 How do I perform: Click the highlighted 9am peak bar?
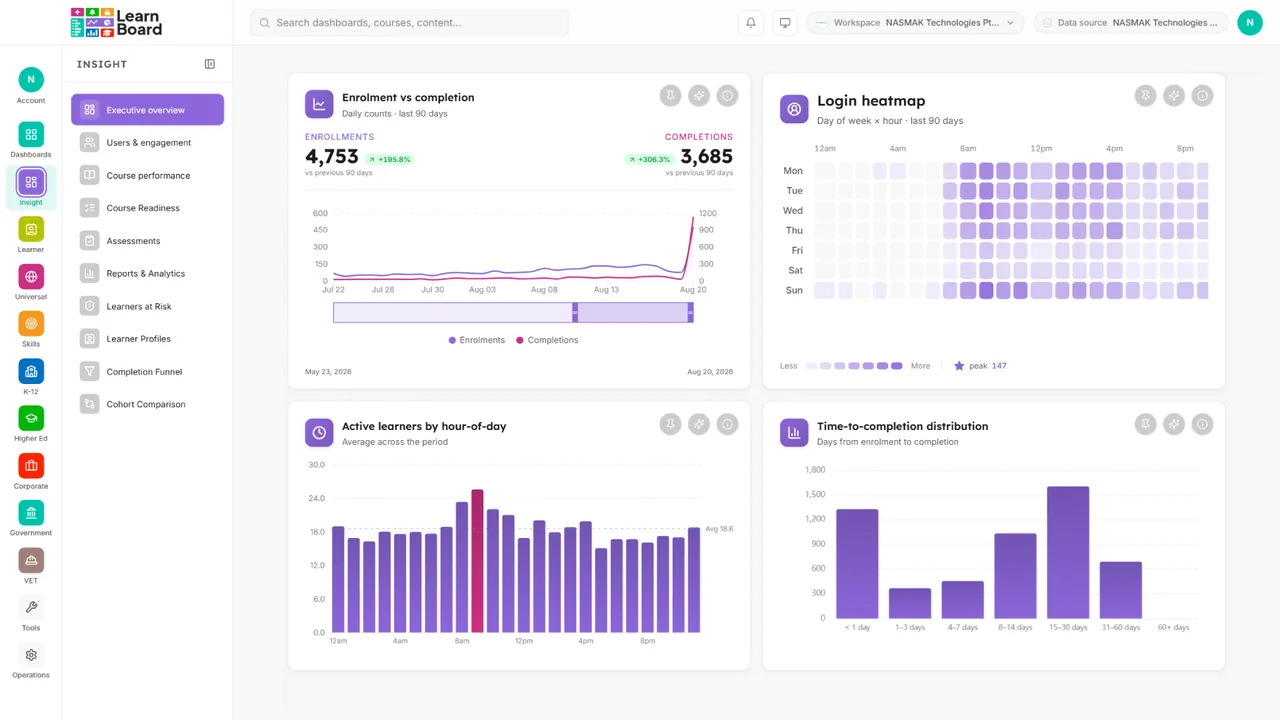[477, 561]
